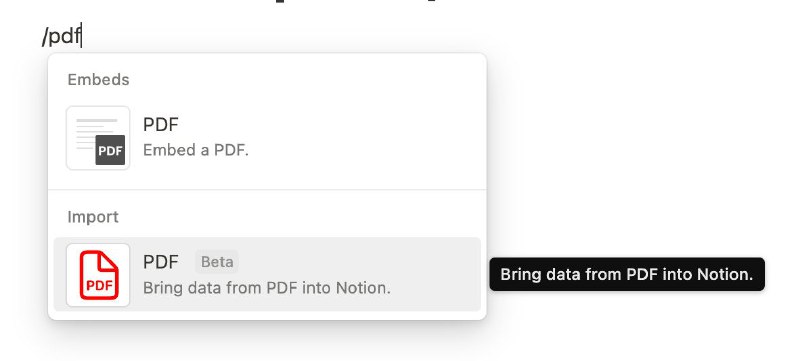Screen dimensions: 800x361
Task: Click the black tooltip about PDF import
Action: coord(627,274)
